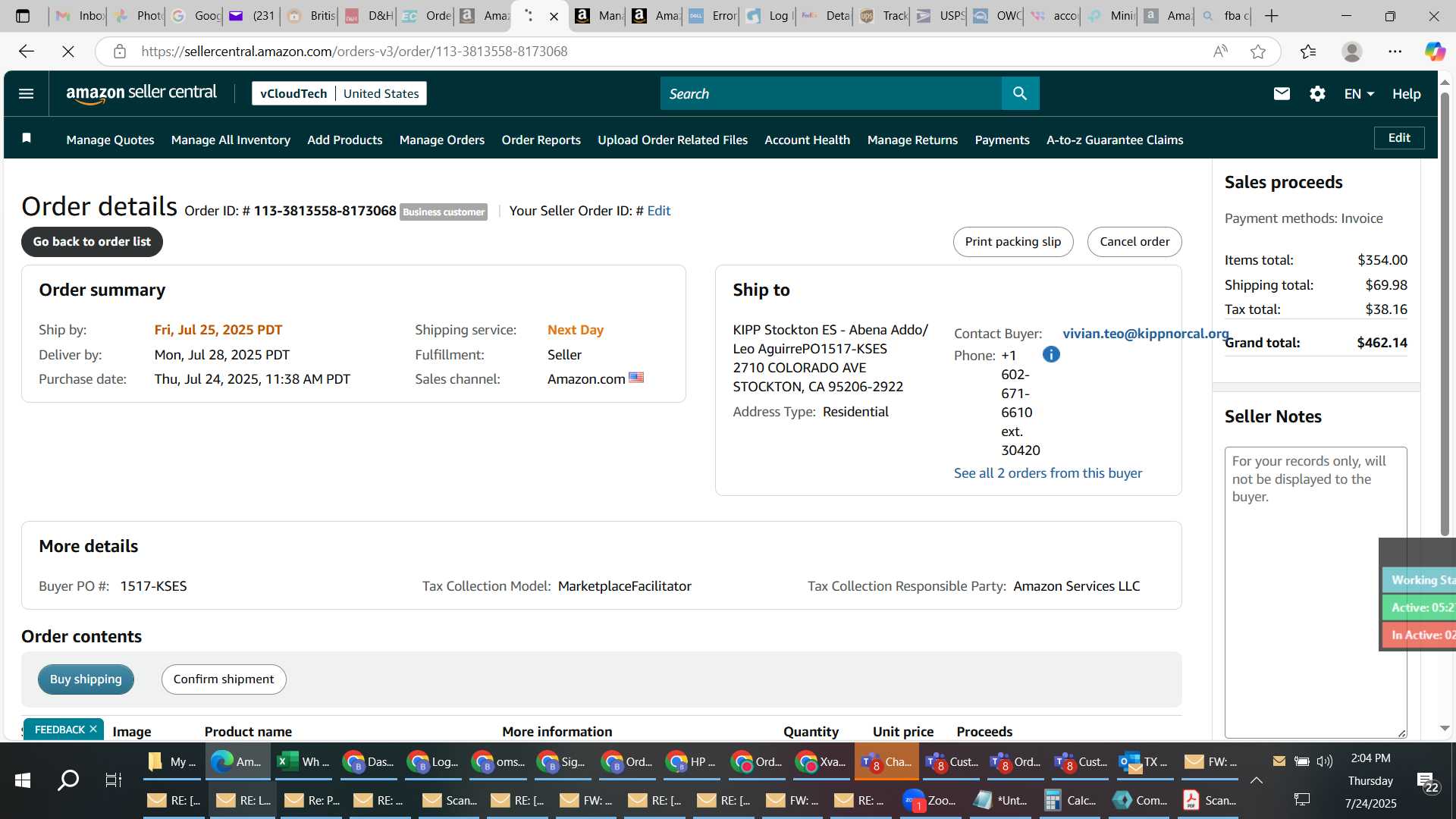Click the search magnifier button
This screenshot has width=1456, height=819.
(1020, 93)
